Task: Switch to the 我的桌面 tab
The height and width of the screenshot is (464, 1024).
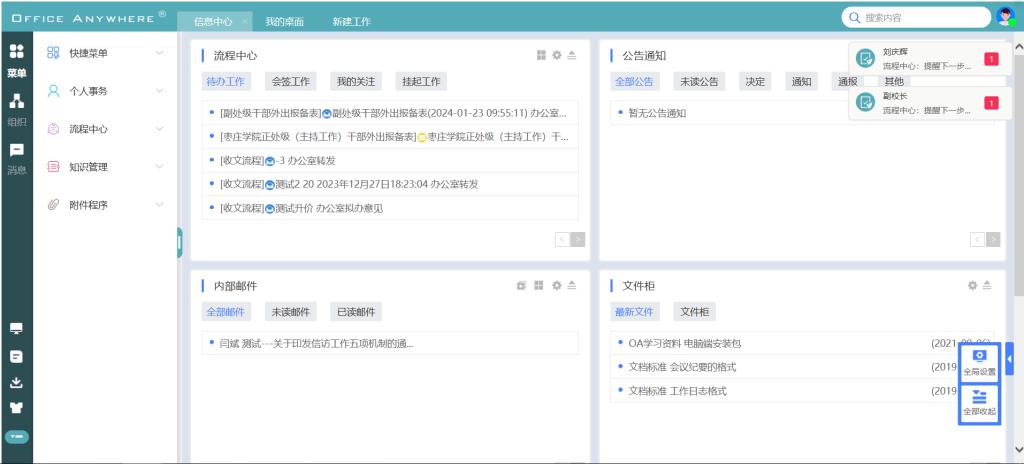Action: [x=285, y=21]
